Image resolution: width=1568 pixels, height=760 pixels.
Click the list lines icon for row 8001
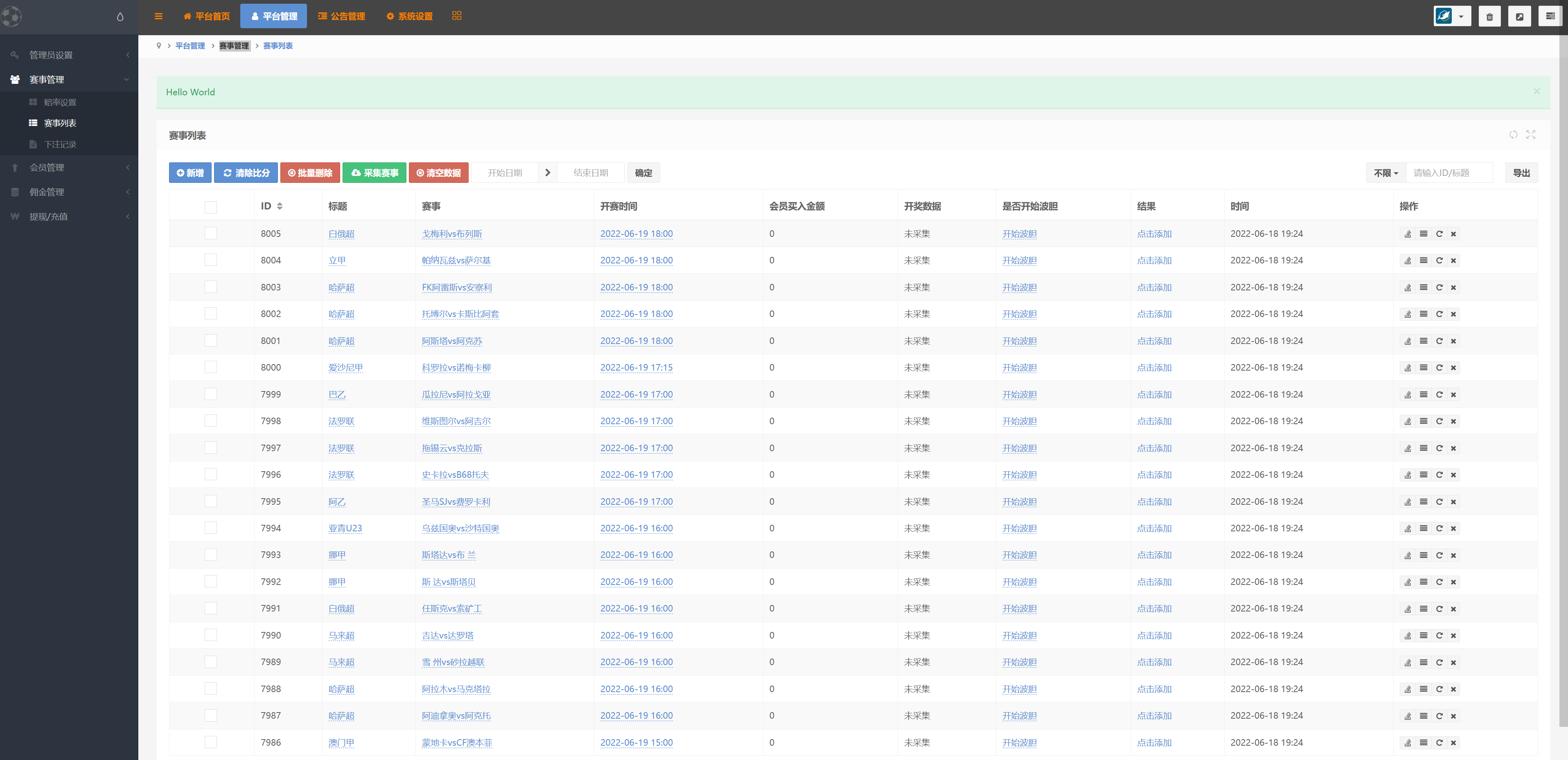click(x=1423, y=341)
